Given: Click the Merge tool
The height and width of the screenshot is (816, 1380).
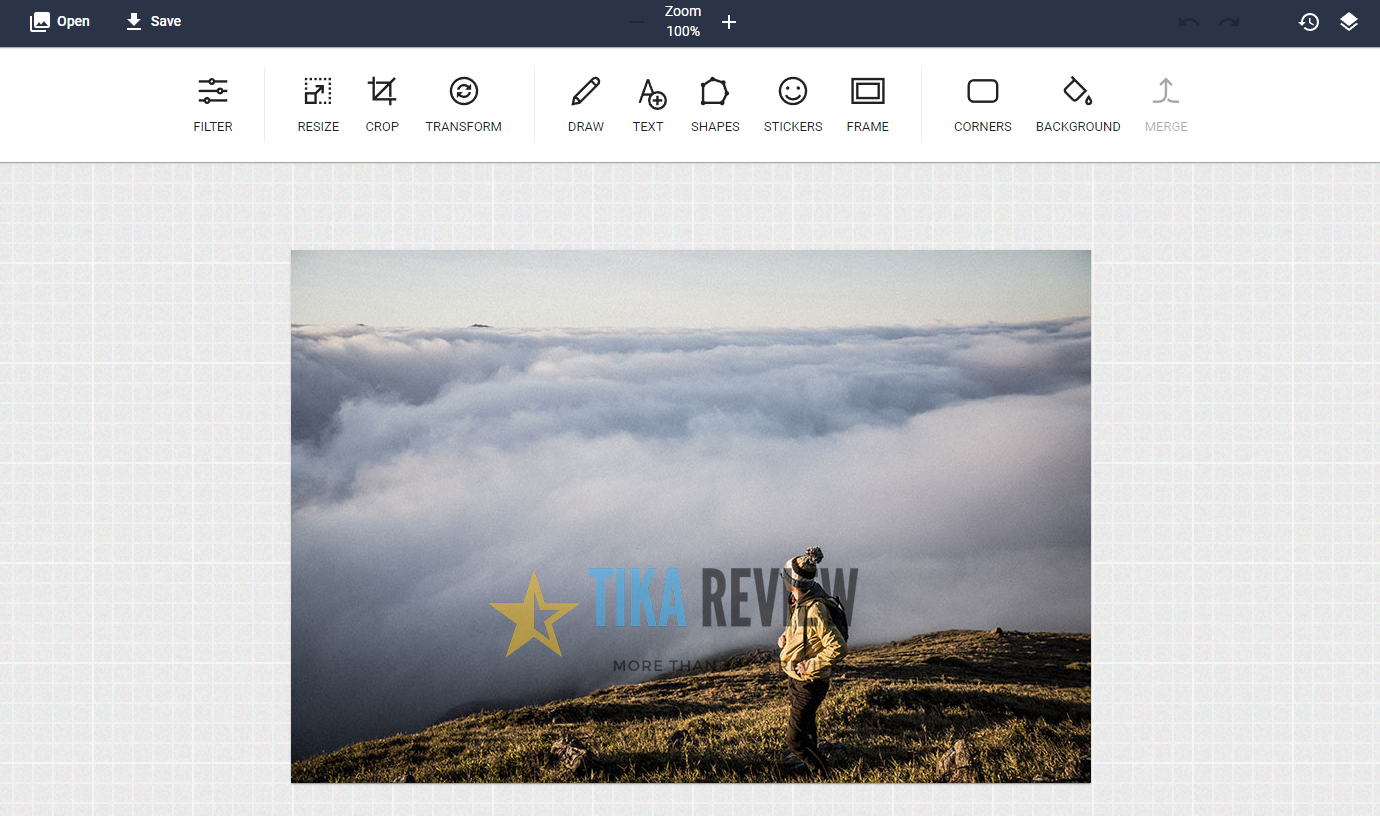Looking at the screenshot, I should tap(1166, 104).
